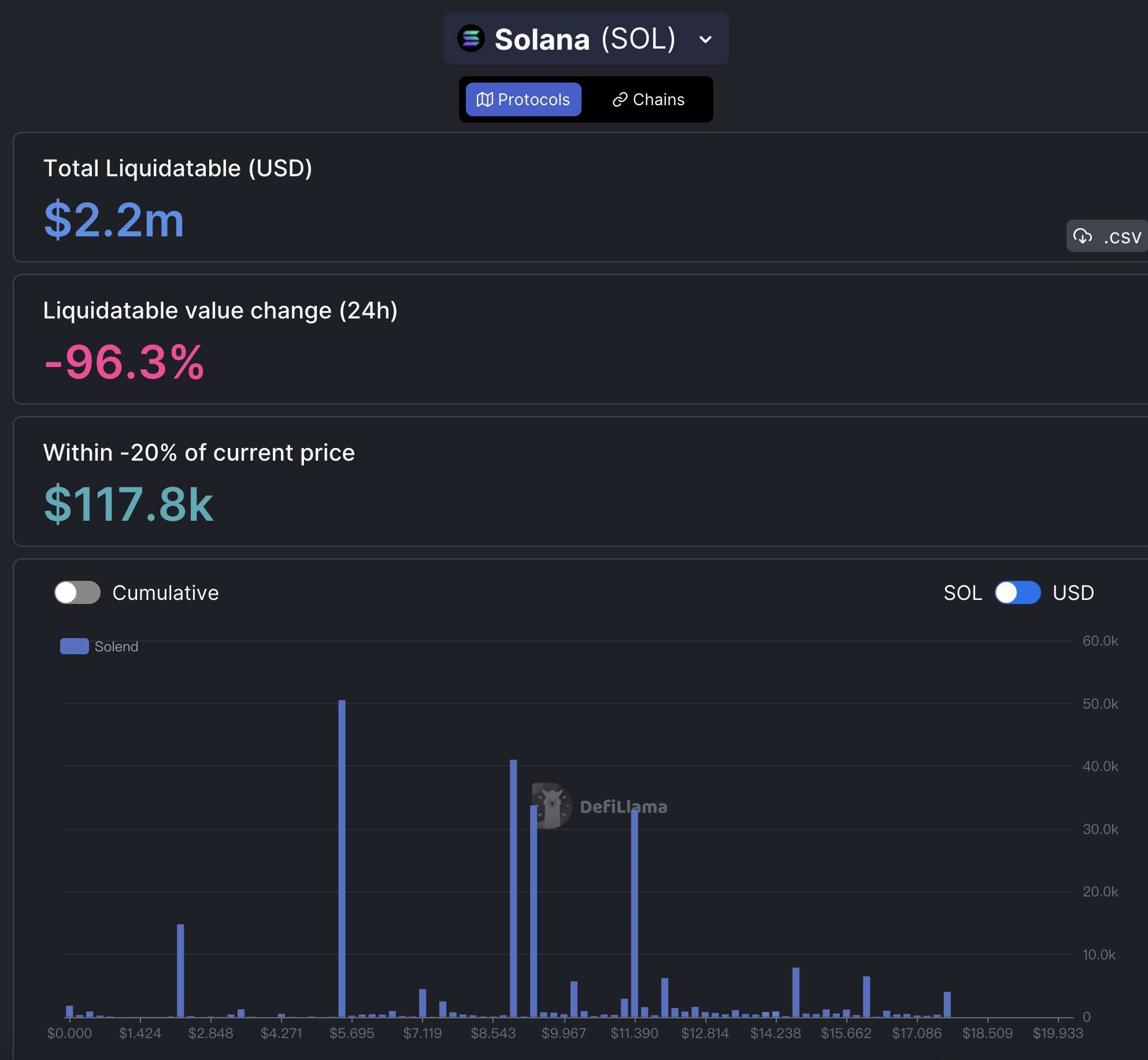The height and width of the screenshot is (1060, 1148).
Task: Download data with the .csv button
Action: point(1107,236)
